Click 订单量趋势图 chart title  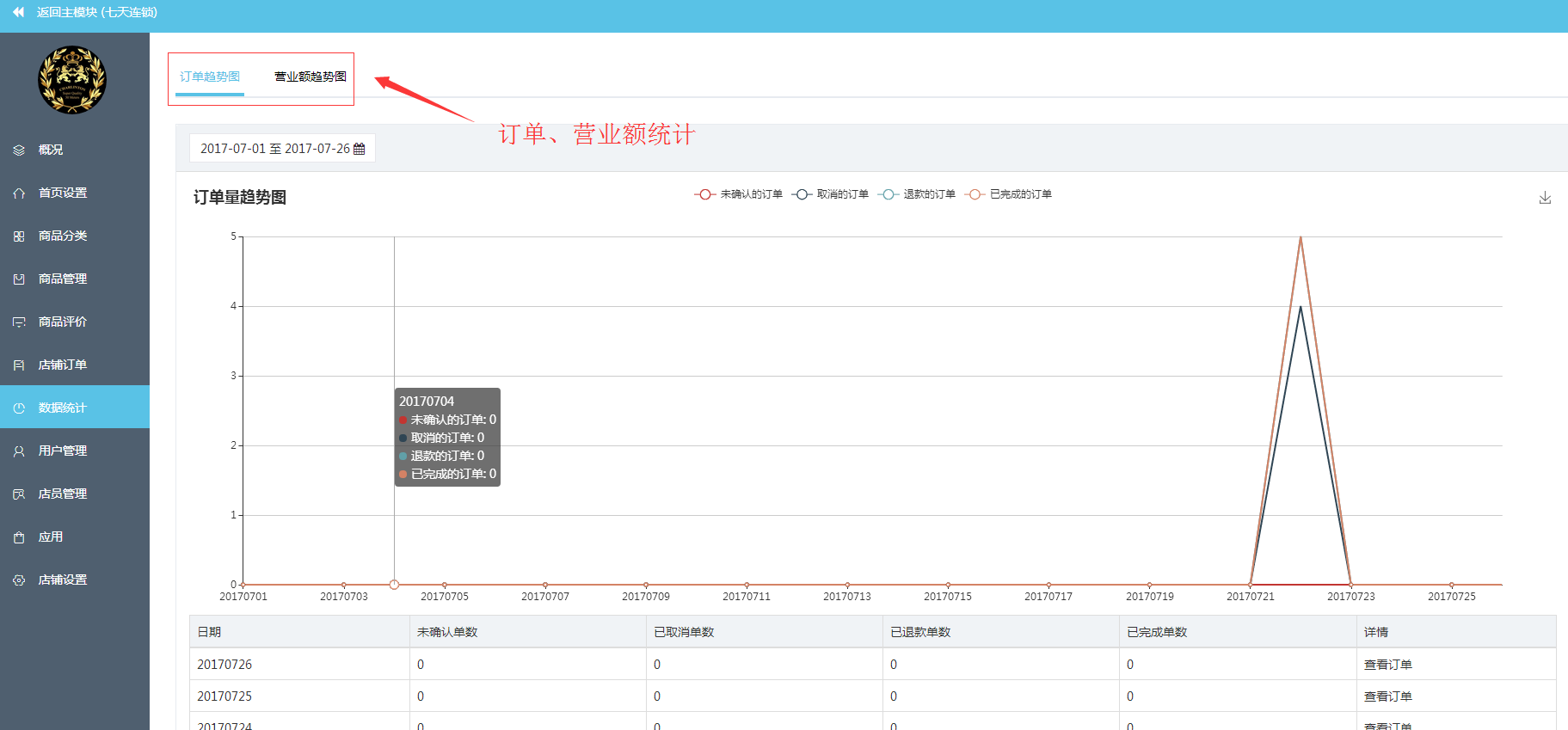coord(240,198)
